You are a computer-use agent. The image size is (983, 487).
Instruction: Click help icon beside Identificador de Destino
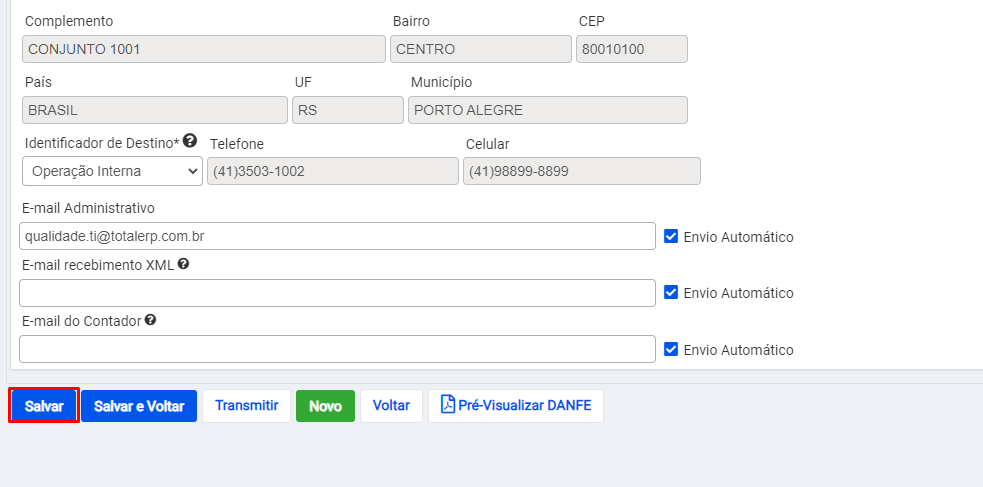tap(190, 141)
